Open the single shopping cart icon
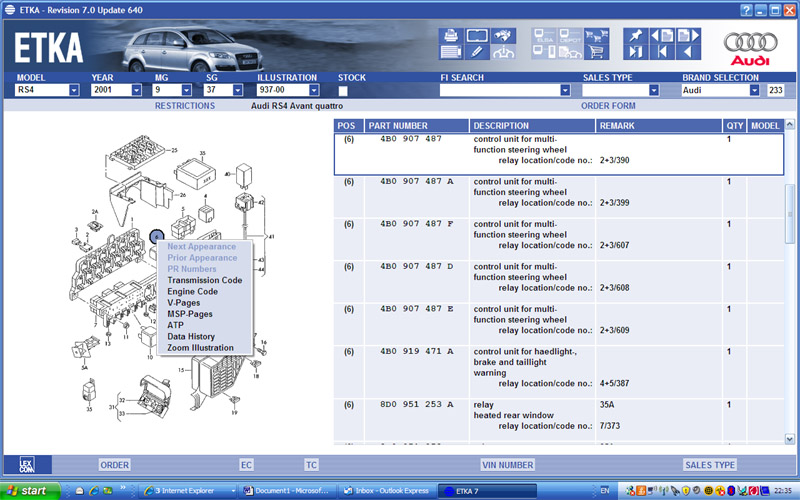This screenshot has width=800, height=500. (596, 52)
